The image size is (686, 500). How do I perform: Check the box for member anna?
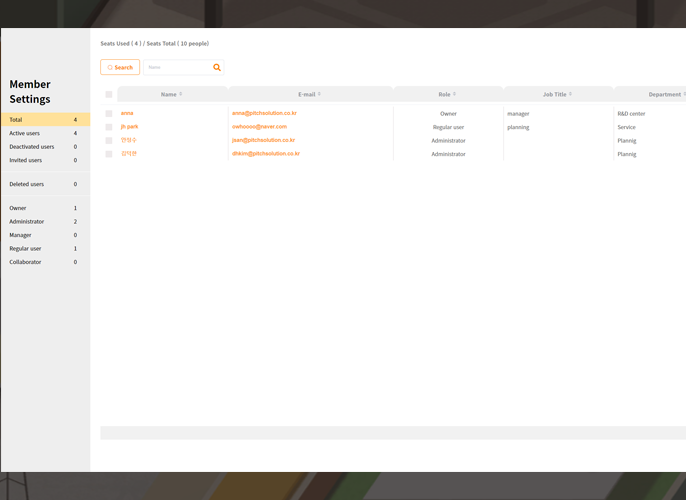click(109, 114)
